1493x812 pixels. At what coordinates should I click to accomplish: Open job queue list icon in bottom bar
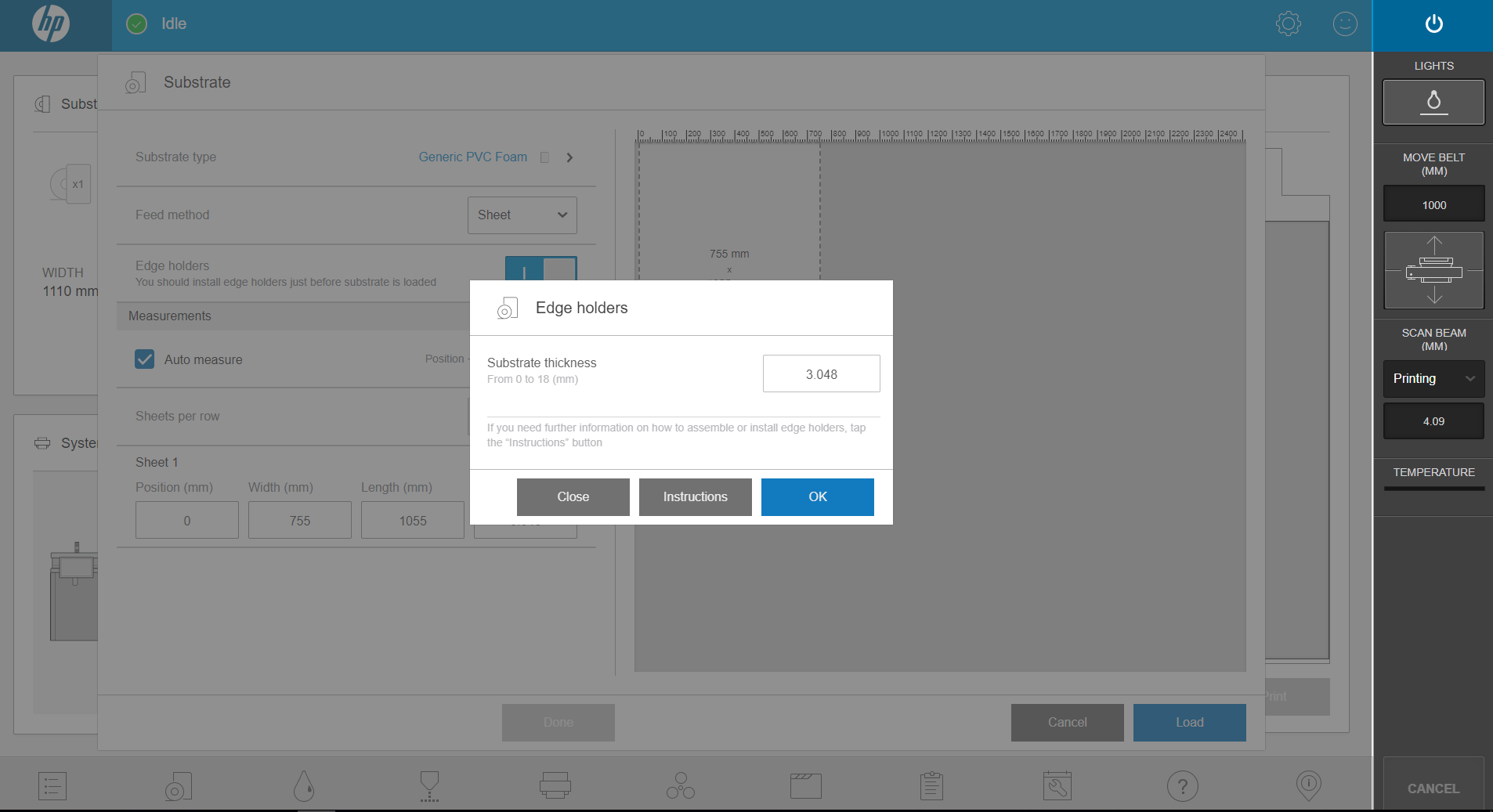click(52, 785)
